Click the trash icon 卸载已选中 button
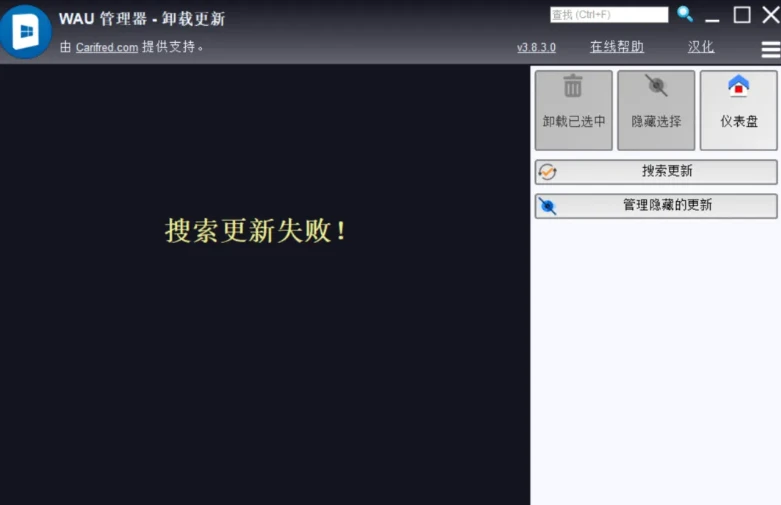This screenshot has height=505, width=781. click(574, 109)
